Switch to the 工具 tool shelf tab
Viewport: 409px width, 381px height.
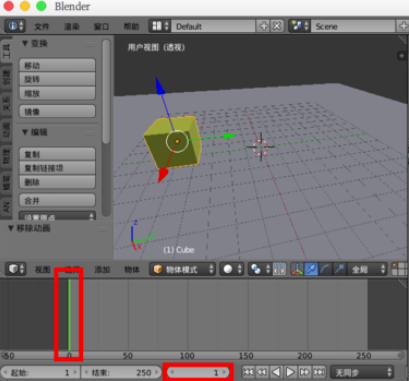coord(6,51)
